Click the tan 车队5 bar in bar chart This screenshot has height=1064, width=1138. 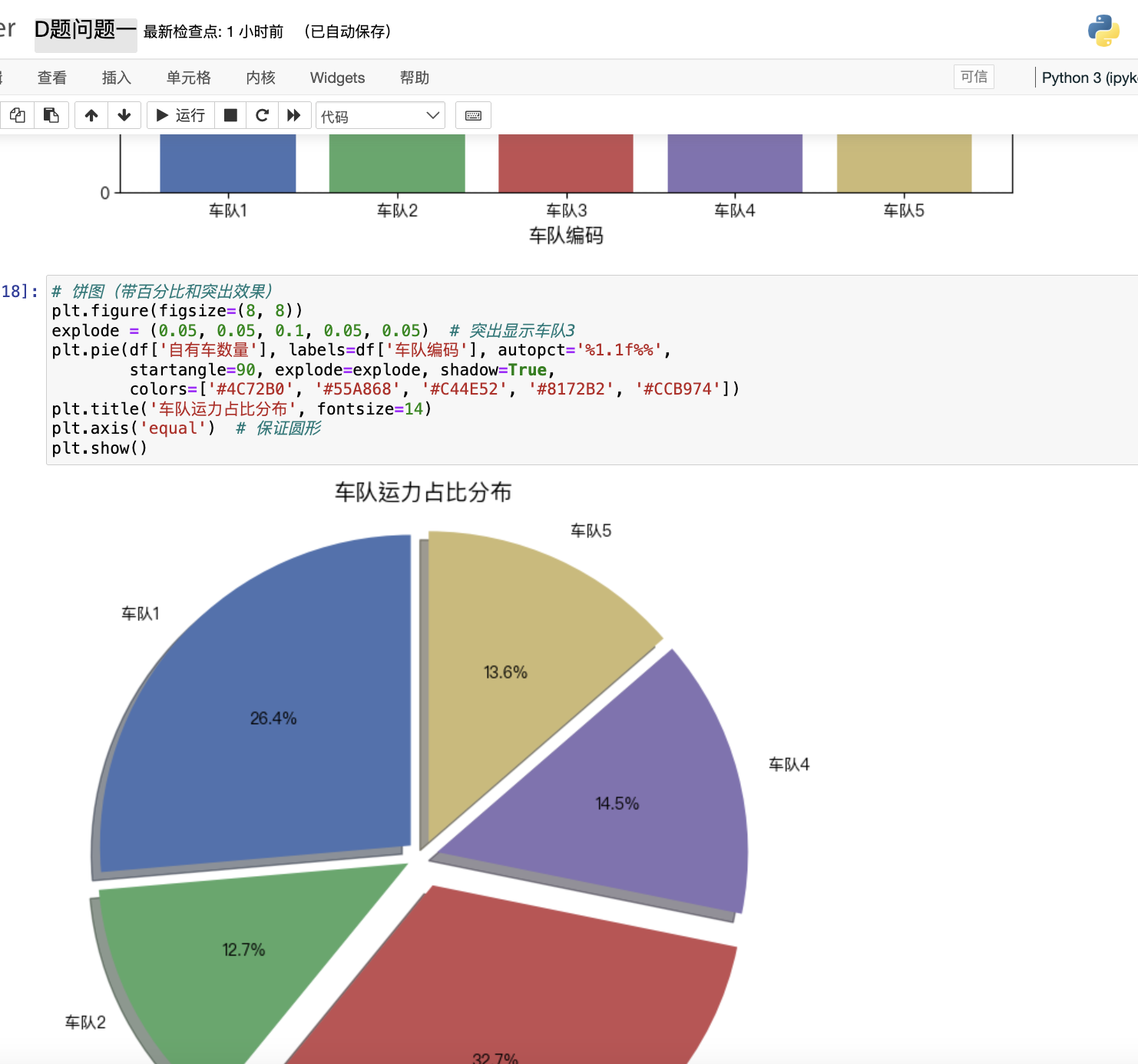click(x=905, y=163)
